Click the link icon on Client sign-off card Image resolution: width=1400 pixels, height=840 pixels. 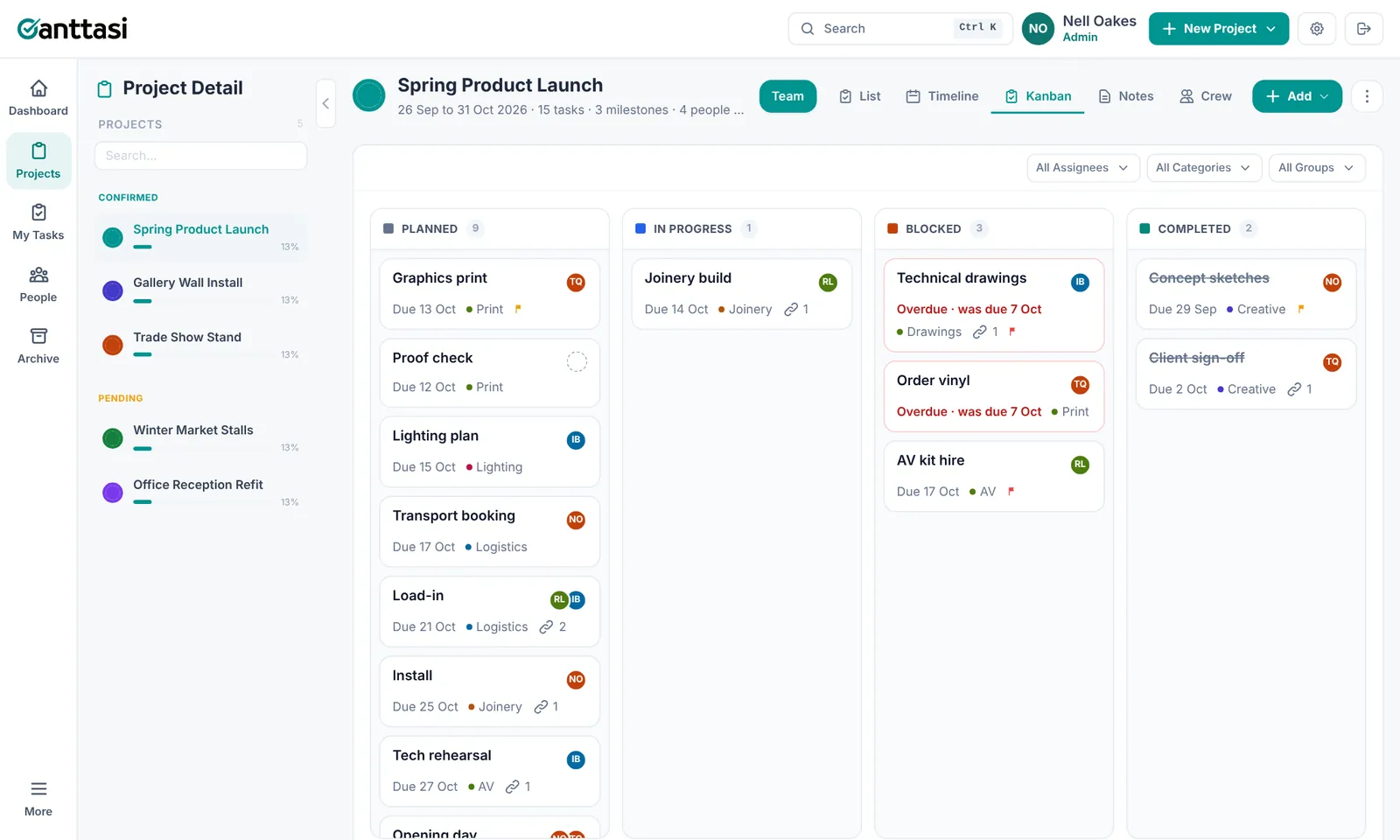1294,389
